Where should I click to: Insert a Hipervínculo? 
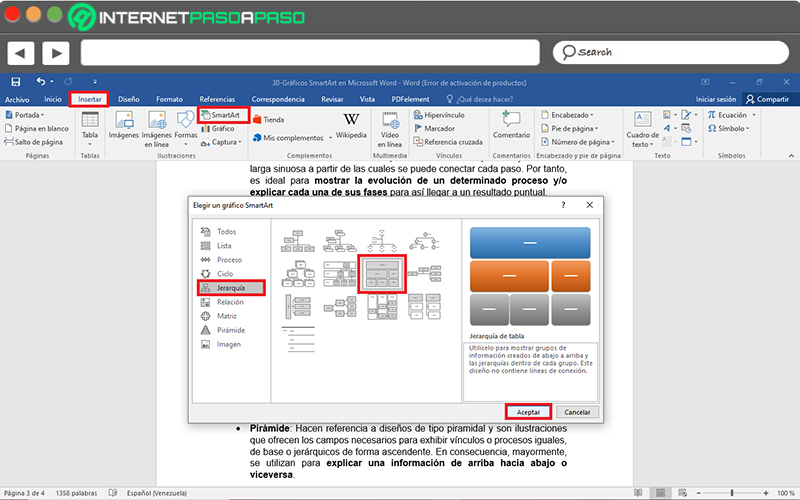pyautogui.click(x=439, y=115)
